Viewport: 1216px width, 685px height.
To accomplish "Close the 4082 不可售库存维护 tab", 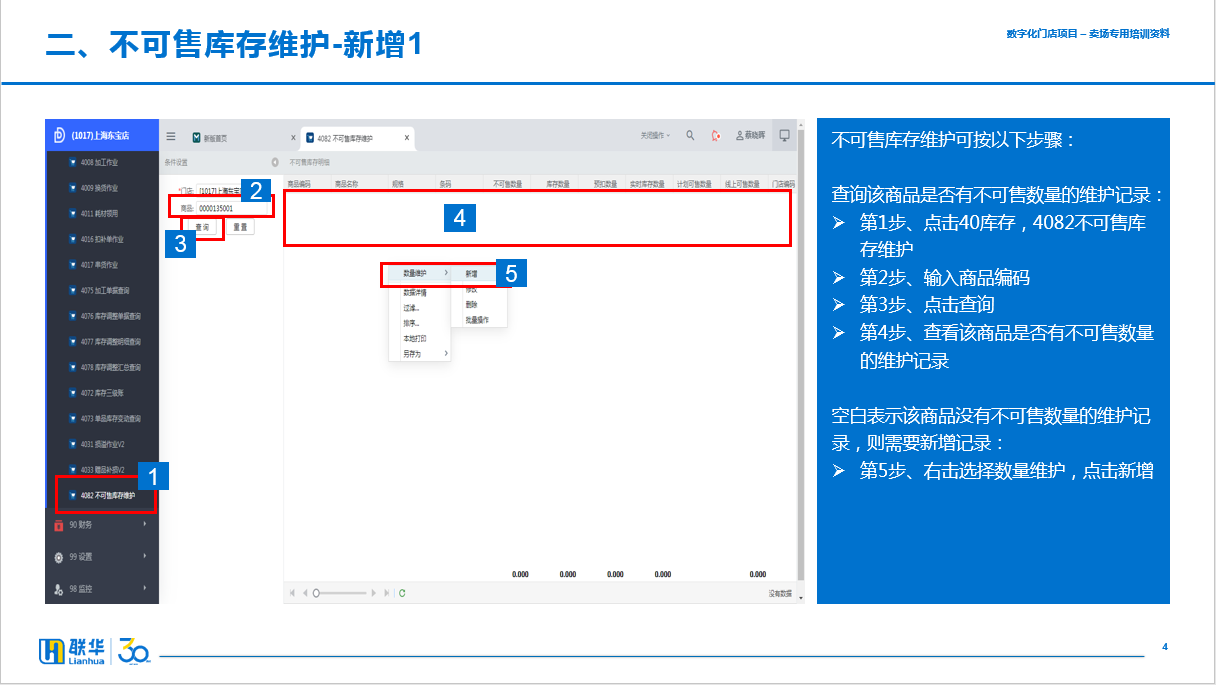I will pyautogui.click(x=407, y=137).
